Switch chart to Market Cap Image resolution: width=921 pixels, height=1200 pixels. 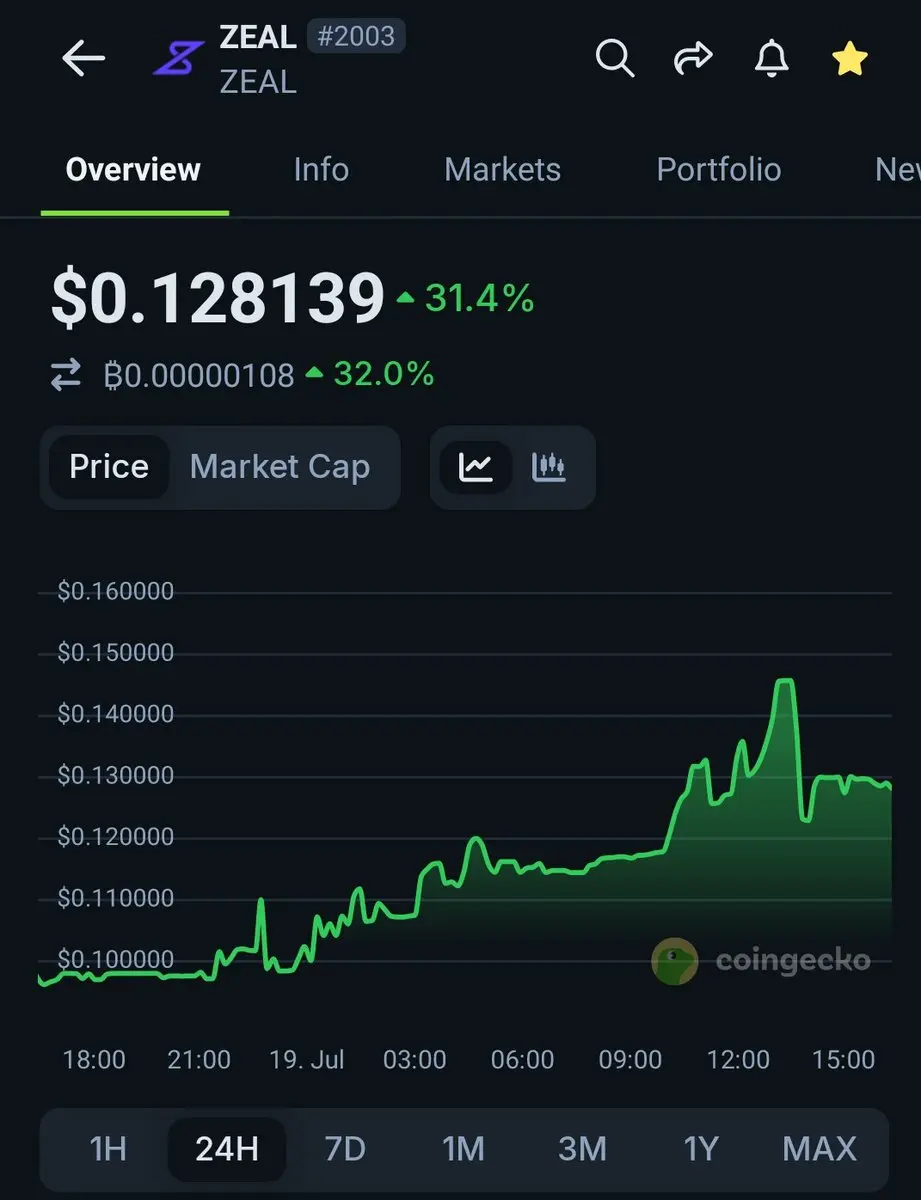[280, 467]
